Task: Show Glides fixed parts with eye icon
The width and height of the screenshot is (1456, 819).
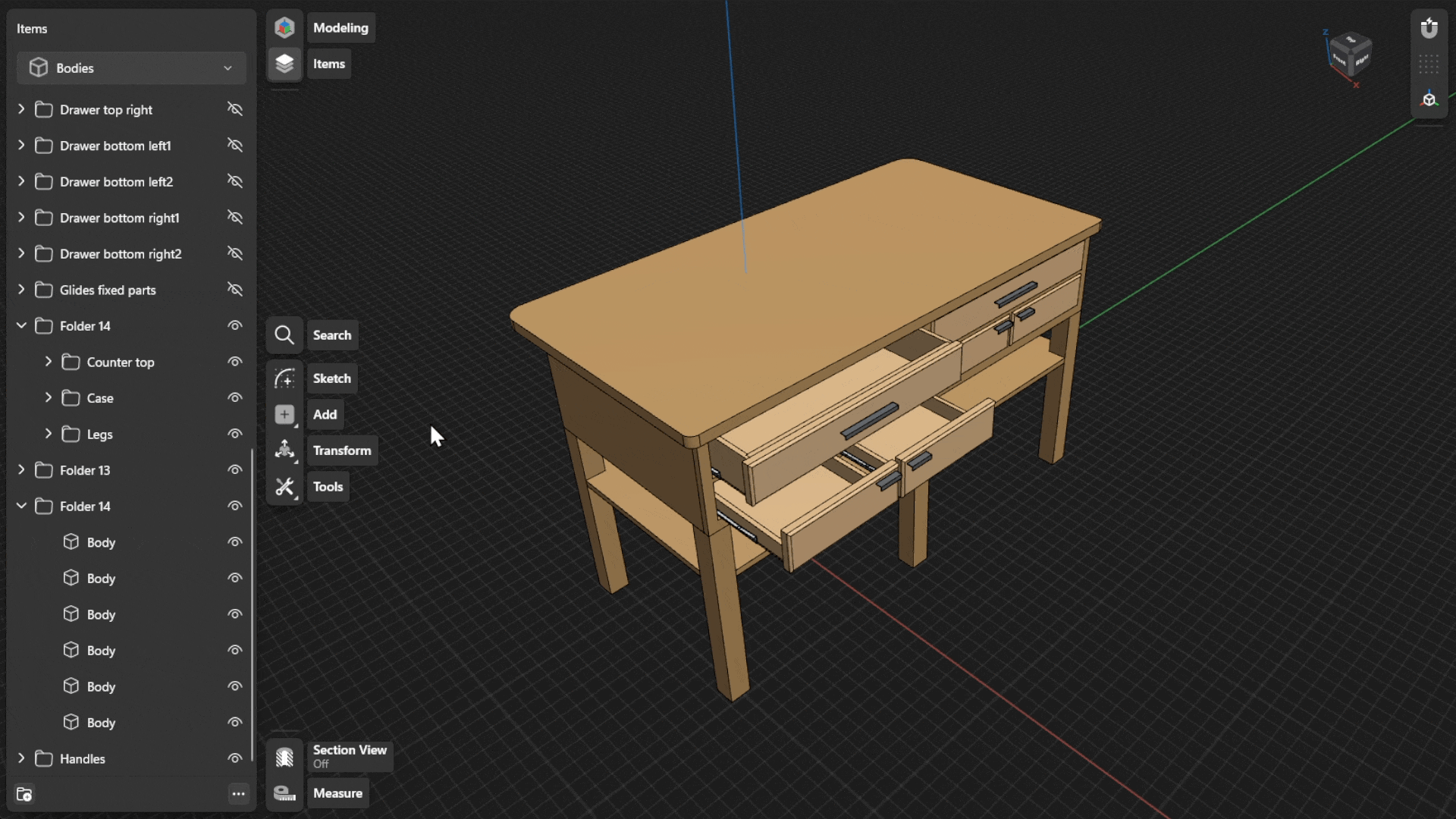Action: tap(235, 290)
